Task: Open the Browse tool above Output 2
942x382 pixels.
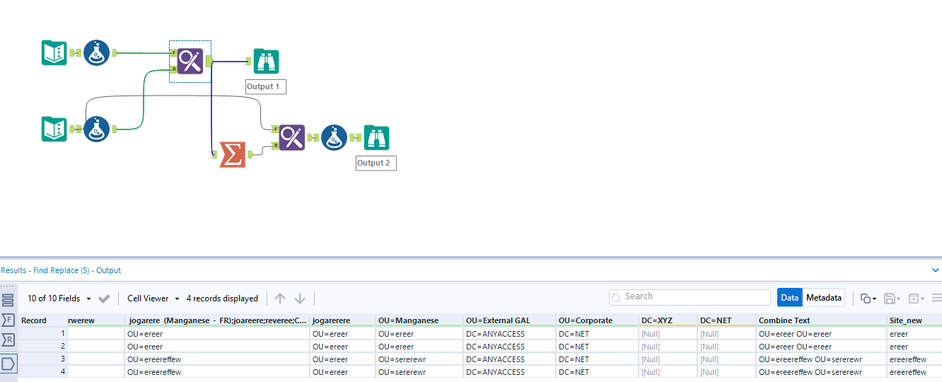Action: tap(377, 138)
